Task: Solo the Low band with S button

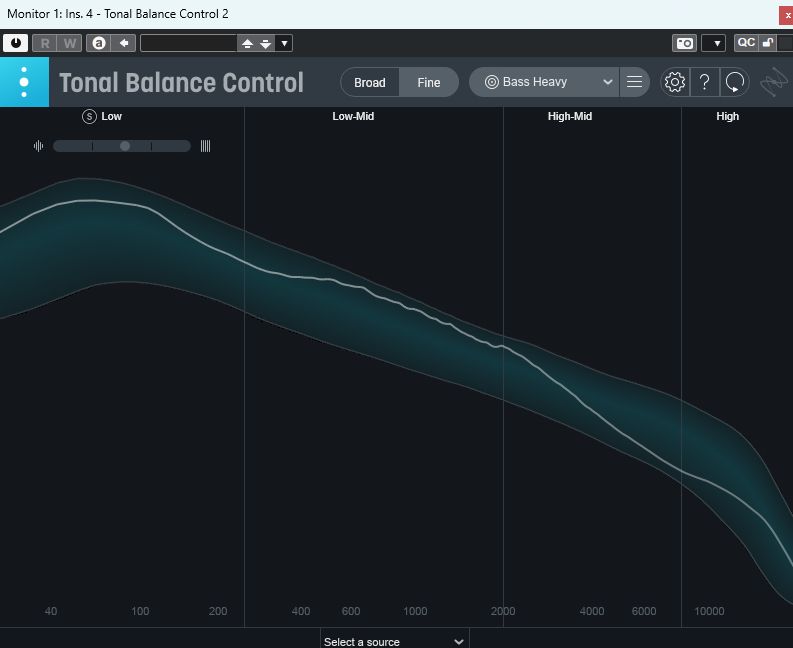Action: [89, 116]
